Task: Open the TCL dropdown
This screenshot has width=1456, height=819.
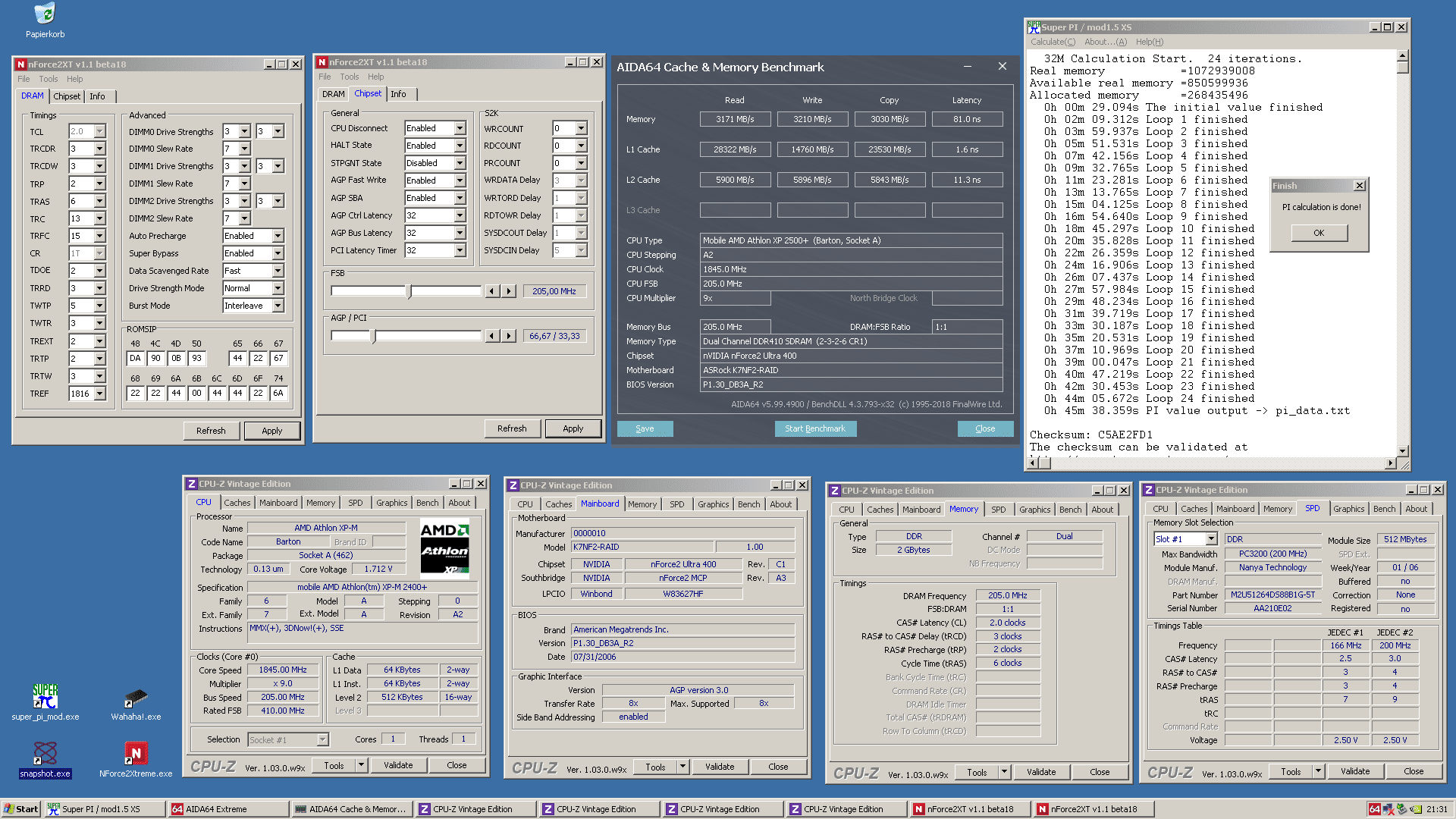Action: [x=99, y=132]
